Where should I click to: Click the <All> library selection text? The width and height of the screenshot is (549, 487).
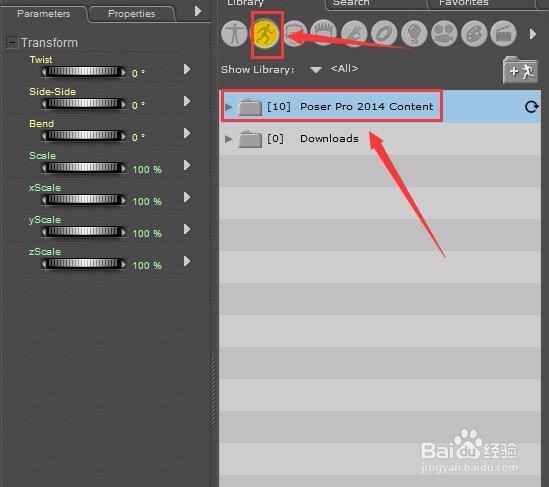click(344, 68)
